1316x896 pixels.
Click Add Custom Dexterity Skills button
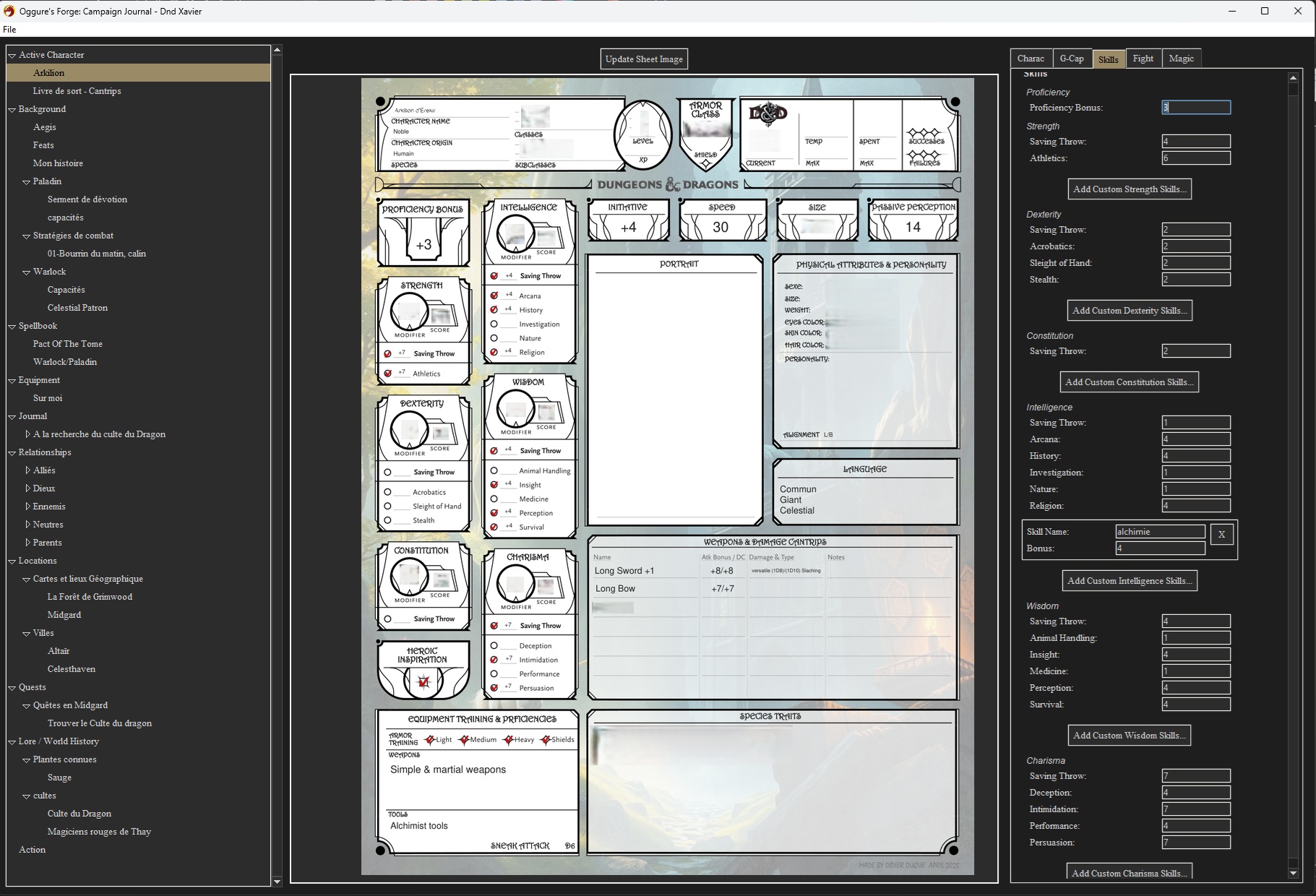(x=1130, y=311)
